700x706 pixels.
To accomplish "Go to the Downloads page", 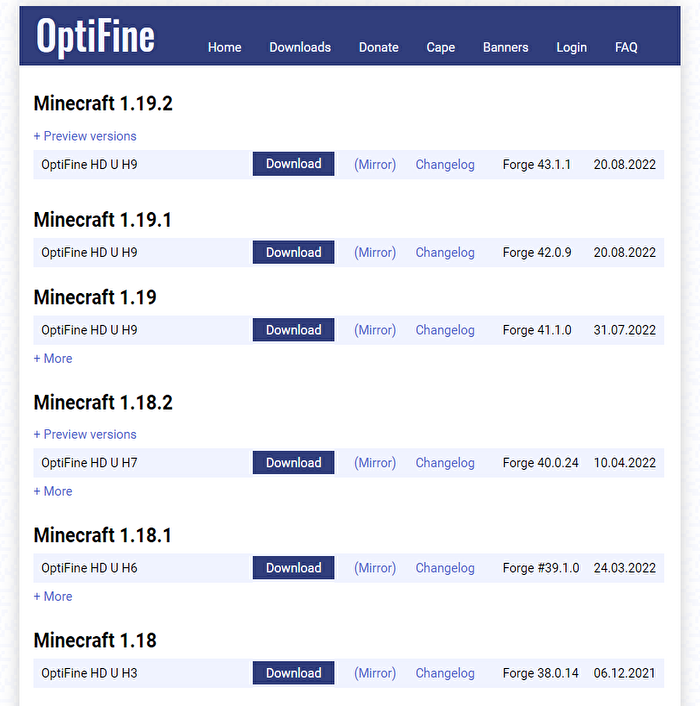I will [x=300, y=47].
